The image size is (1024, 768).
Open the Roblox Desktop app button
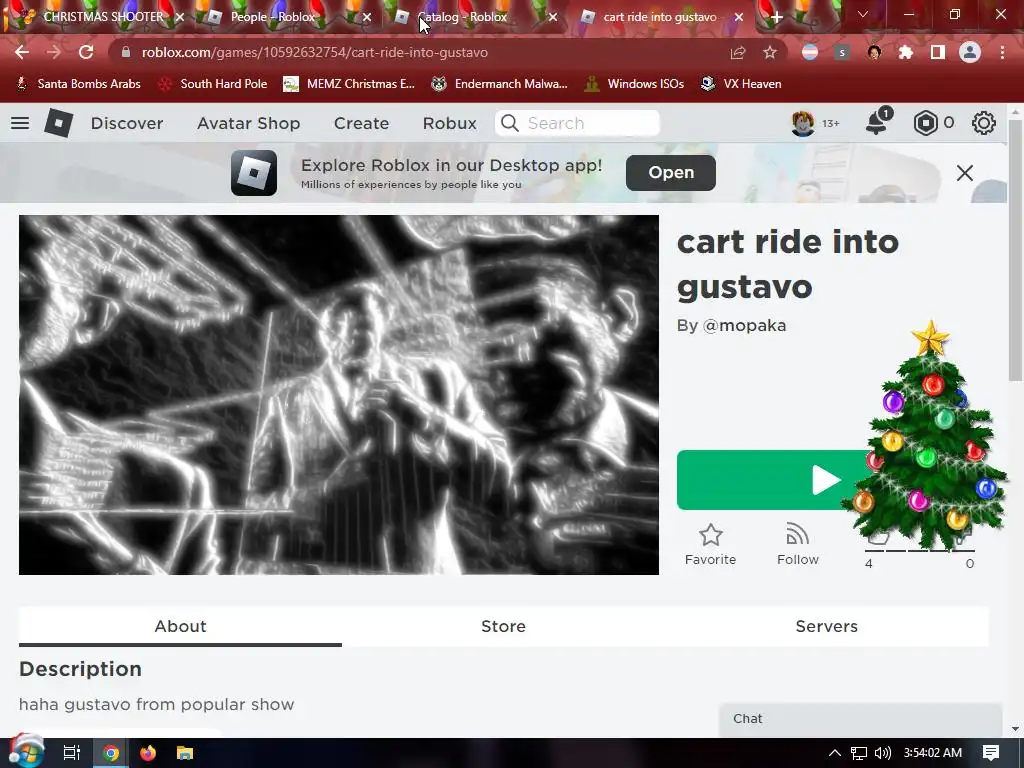(x=671, y=172)
